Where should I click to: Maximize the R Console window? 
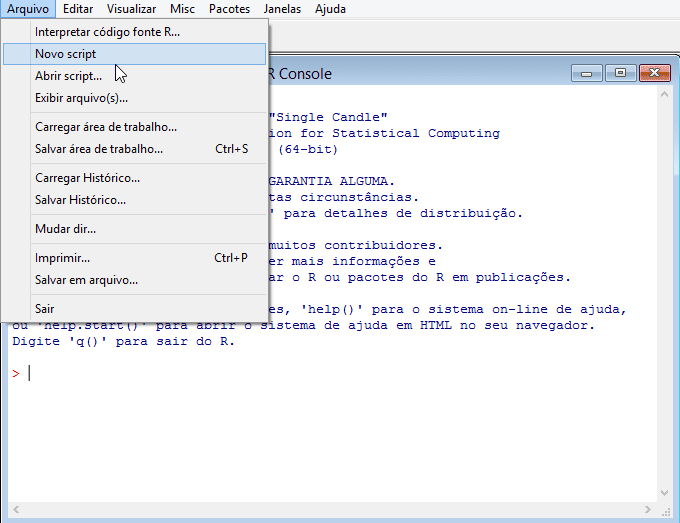(x=620, y=73)
